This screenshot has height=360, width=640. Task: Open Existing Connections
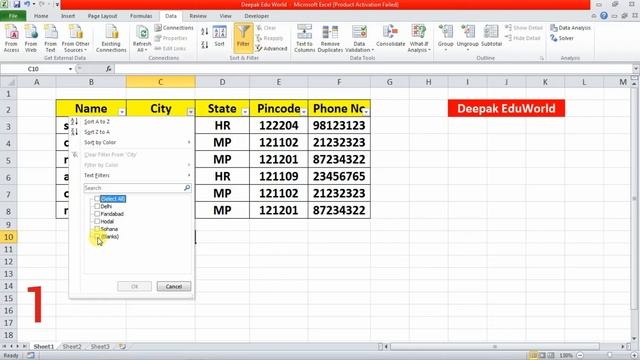pos(111,38)
